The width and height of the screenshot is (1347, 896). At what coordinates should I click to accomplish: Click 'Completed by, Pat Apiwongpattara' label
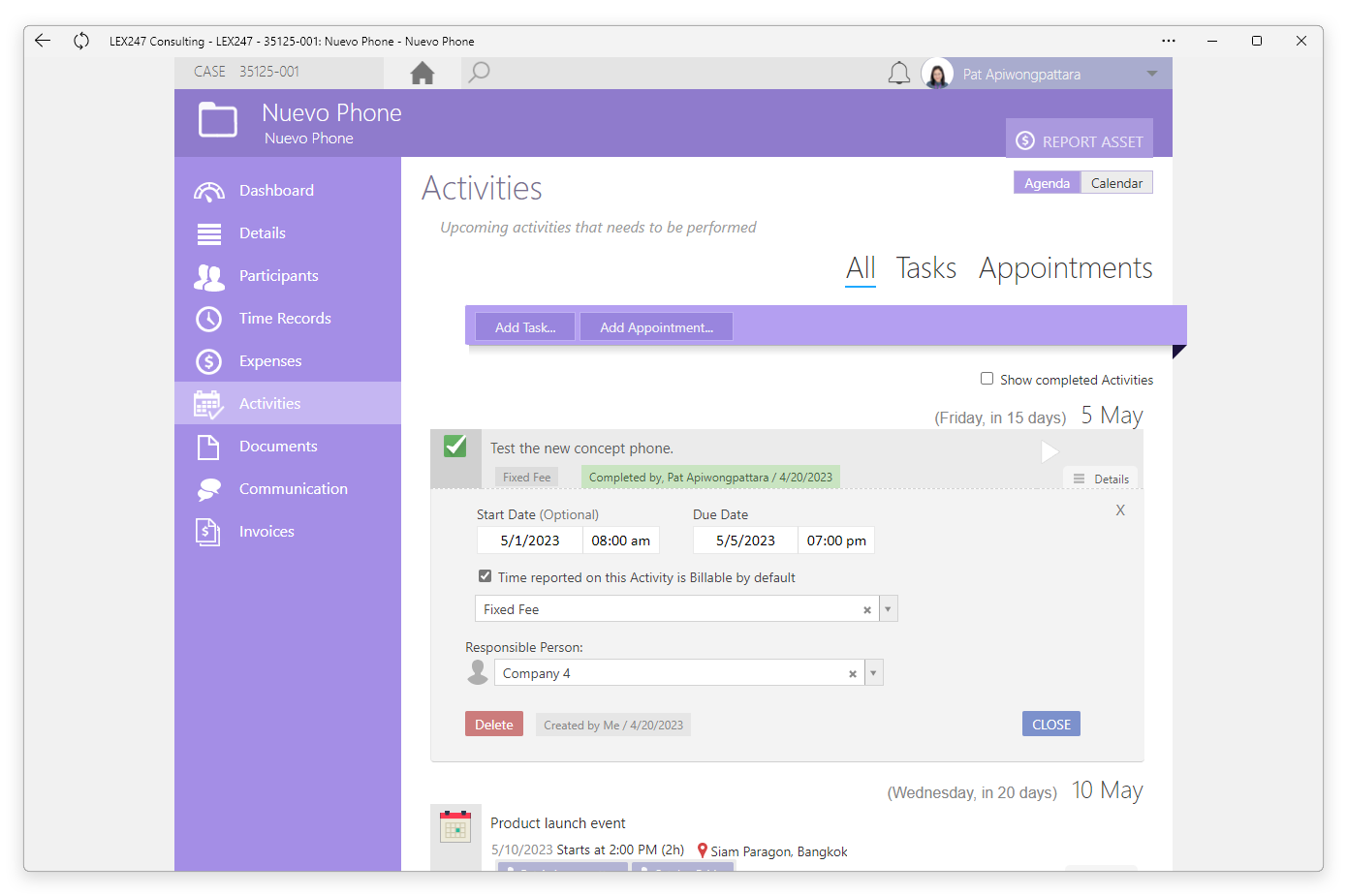point(710,478)
